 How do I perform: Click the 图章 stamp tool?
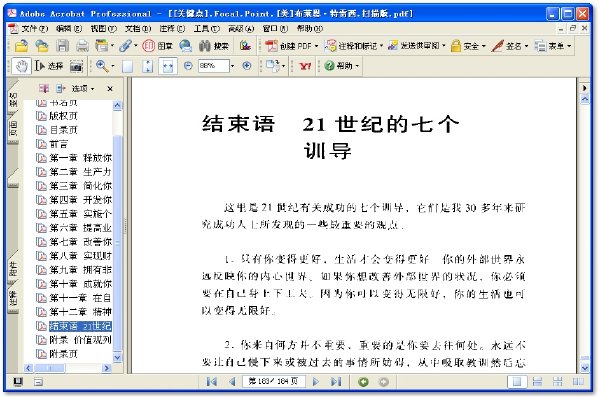pos(157,46)
